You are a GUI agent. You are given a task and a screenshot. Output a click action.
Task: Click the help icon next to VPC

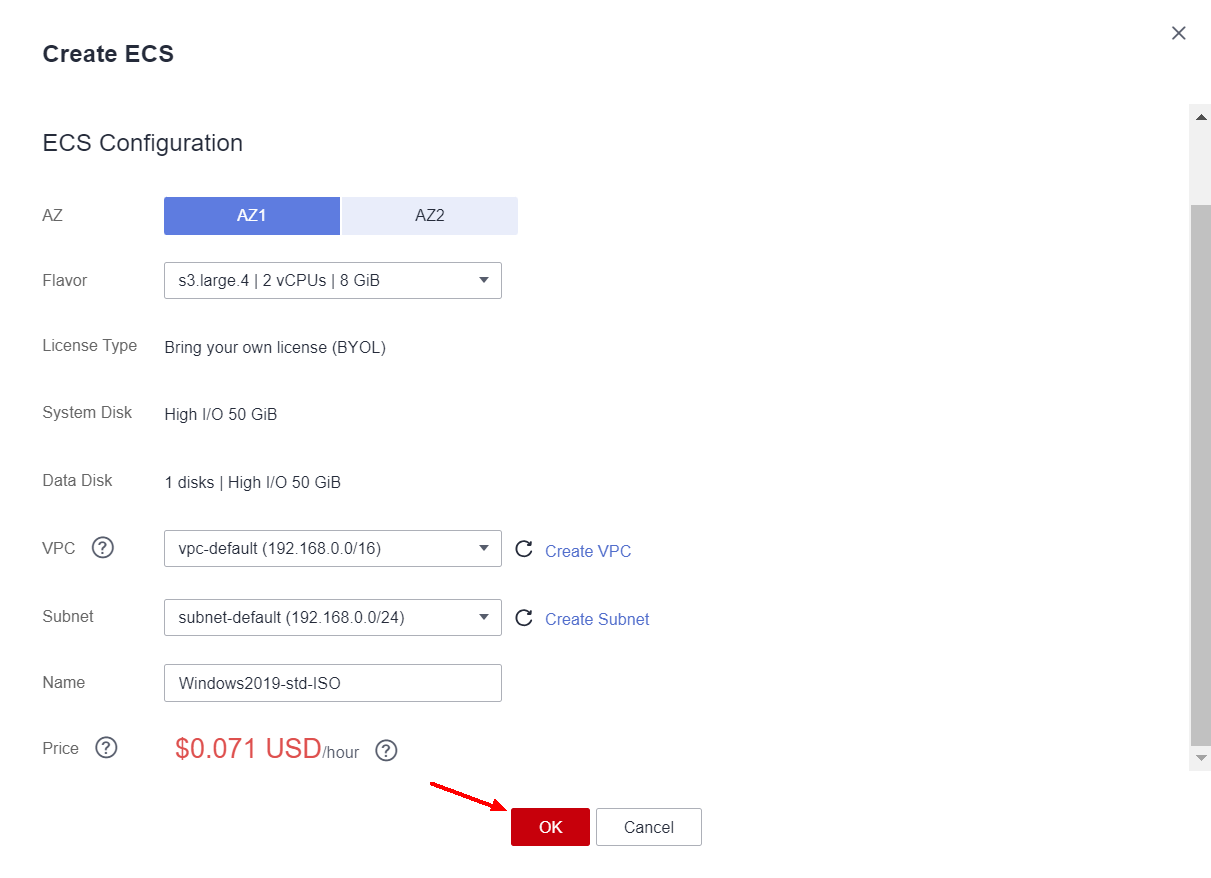(103, 548)
